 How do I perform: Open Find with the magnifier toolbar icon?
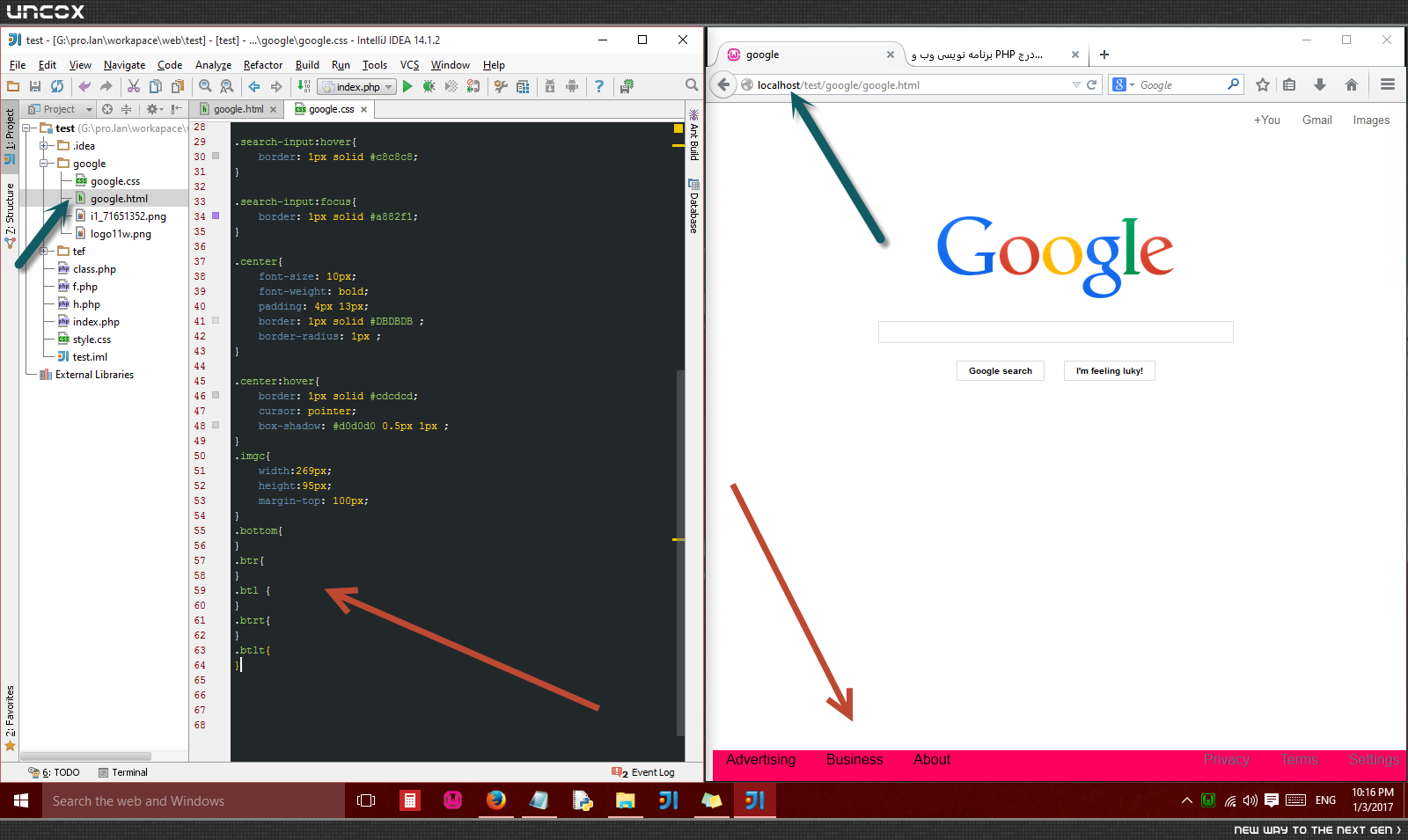pos(205,86)
